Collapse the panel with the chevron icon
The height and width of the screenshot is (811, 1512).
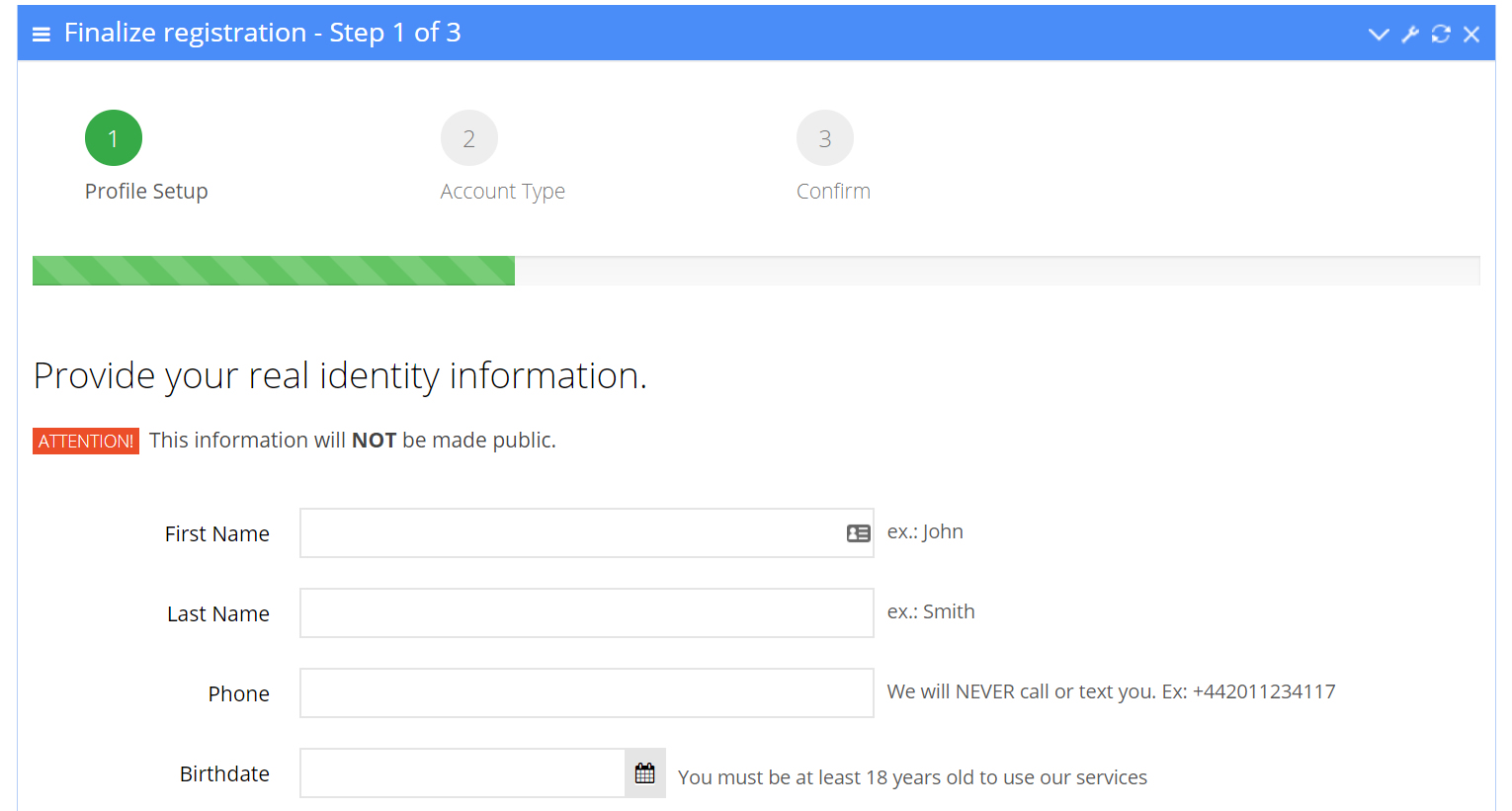pos(1379,35)
